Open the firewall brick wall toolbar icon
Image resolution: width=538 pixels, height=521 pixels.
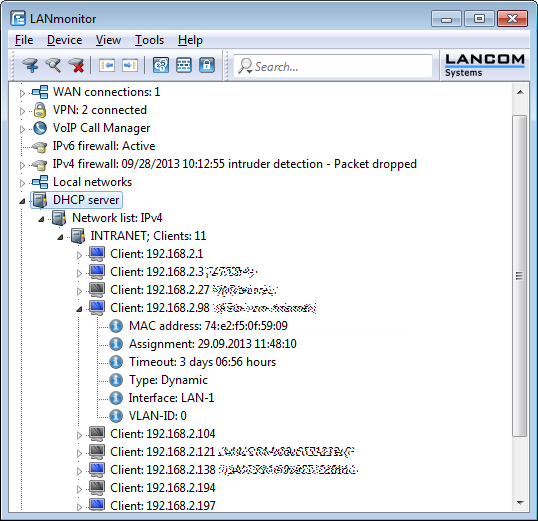pos(184,65)
